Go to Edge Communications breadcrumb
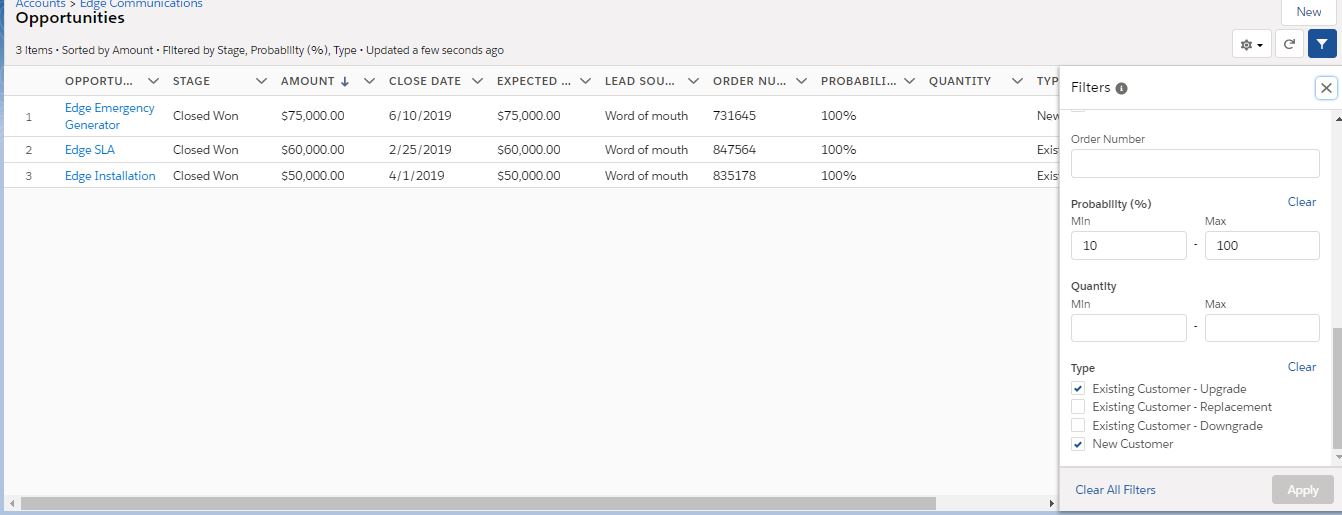1342x515 pixels. (x=141, y=4)
